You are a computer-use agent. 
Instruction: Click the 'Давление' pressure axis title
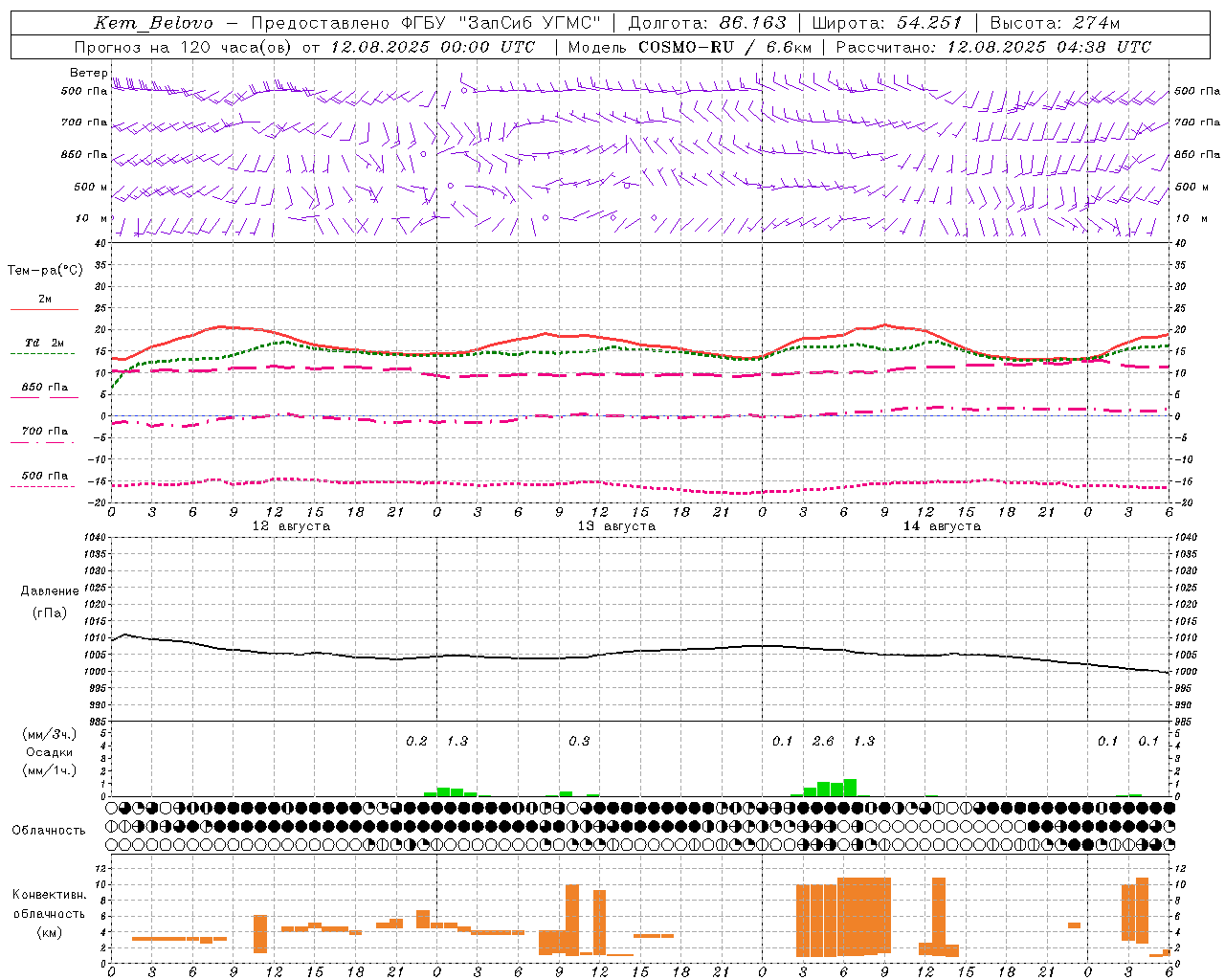(50, 591)
